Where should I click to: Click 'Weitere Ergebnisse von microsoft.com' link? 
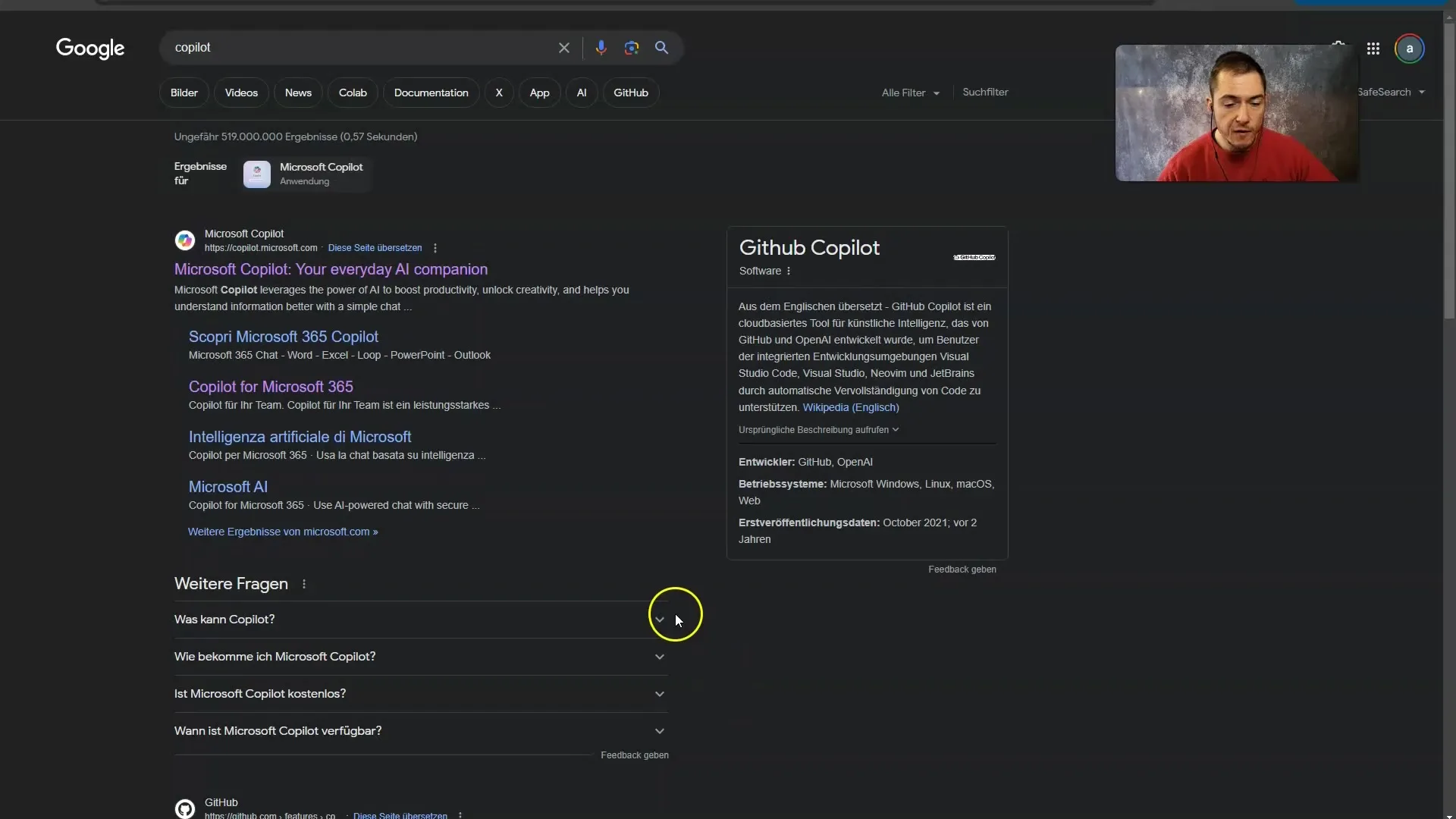point(282,531)
